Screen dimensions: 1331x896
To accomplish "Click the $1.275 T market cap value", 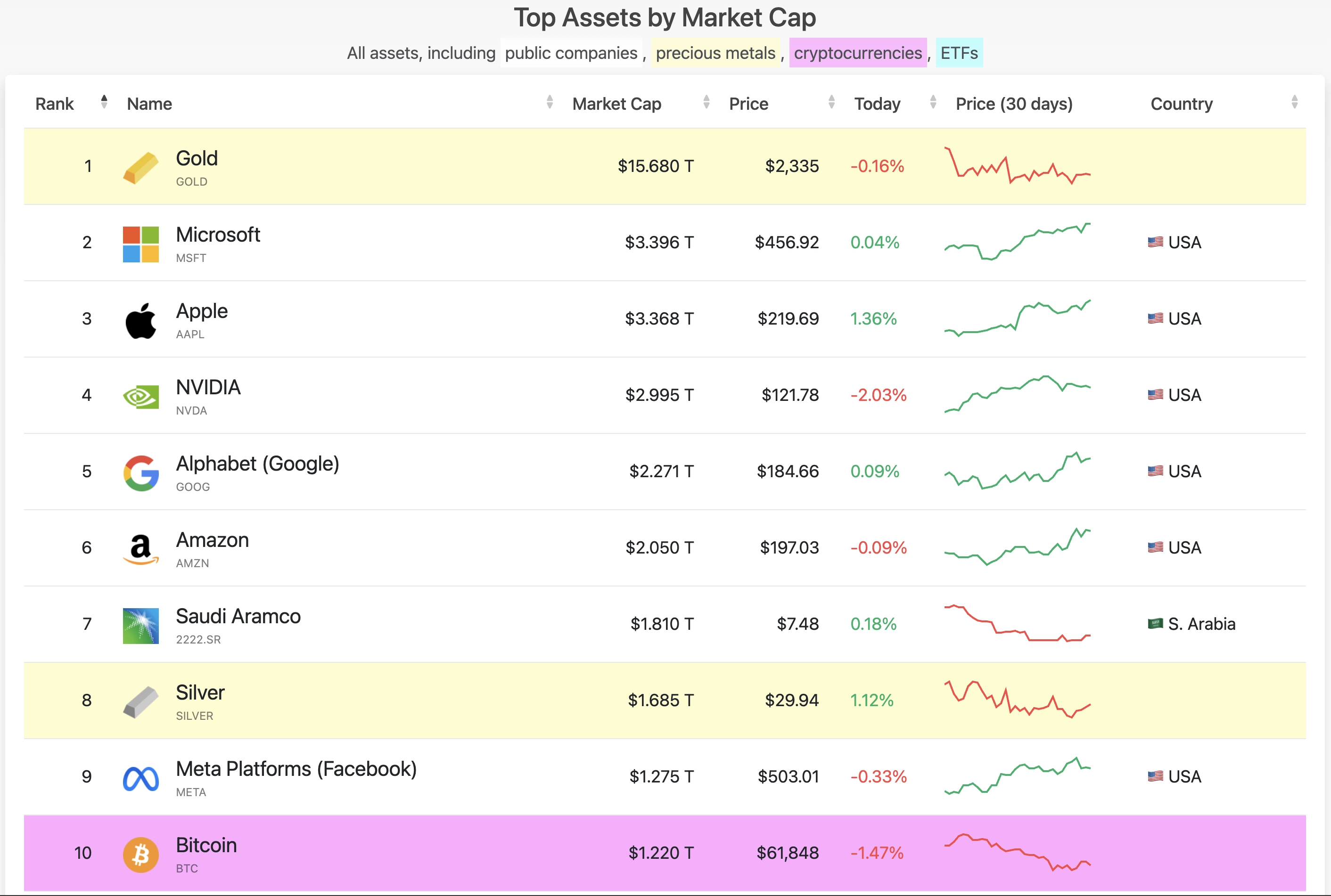I will point(661,776).
